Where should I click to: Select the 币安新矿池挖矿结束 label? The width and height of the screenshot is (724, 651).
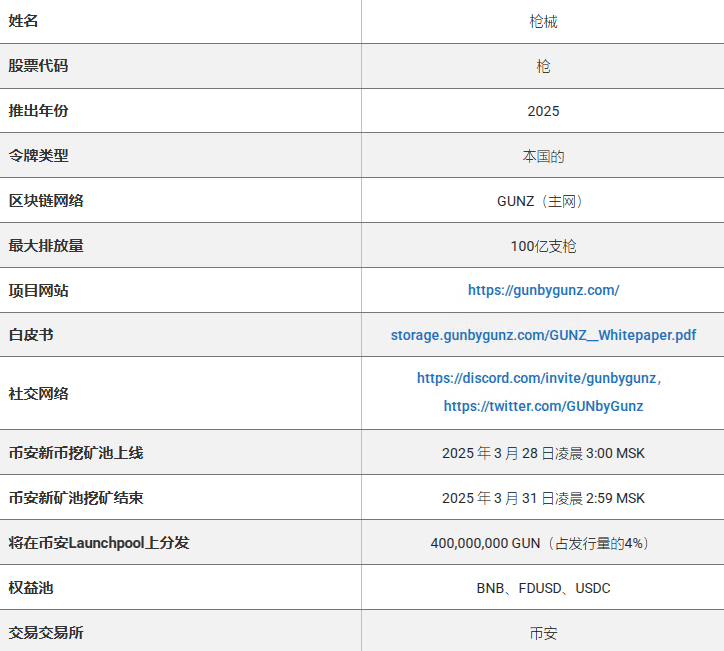click(x=76, y=498)
